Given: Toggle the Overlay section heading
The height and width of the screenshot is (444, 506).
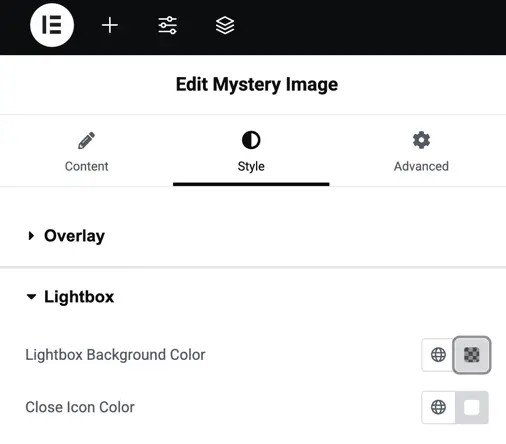Looking at the screenshot, I should coord(74,236).
